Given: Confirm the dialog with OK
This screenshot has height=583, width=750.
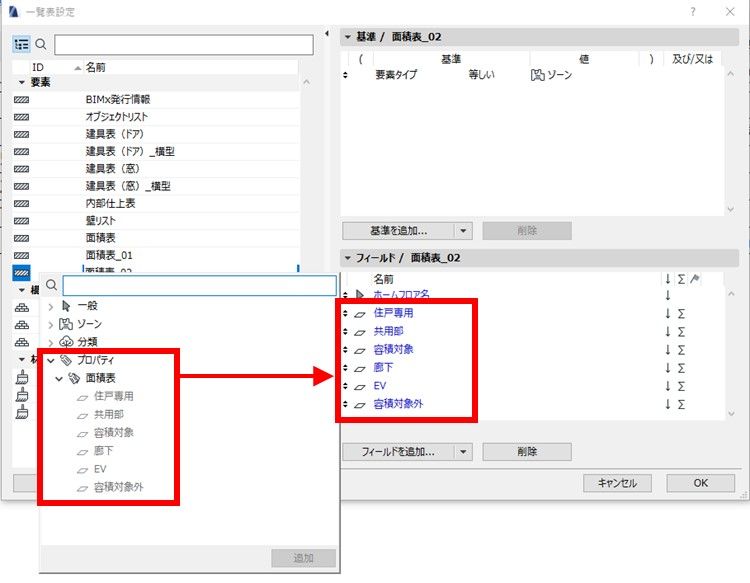Looking at the screenshot, I should [700, 483].
